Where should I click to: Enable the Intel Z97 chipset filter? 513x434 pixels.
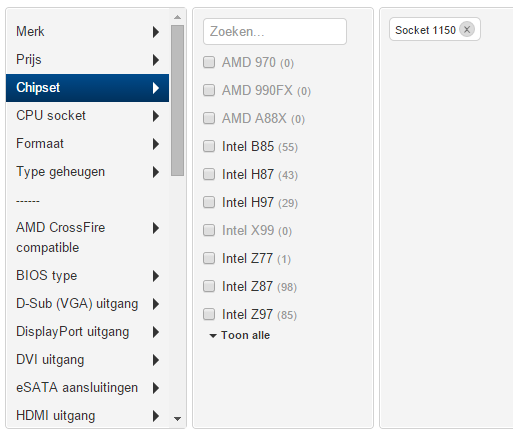tap(209, 314)
